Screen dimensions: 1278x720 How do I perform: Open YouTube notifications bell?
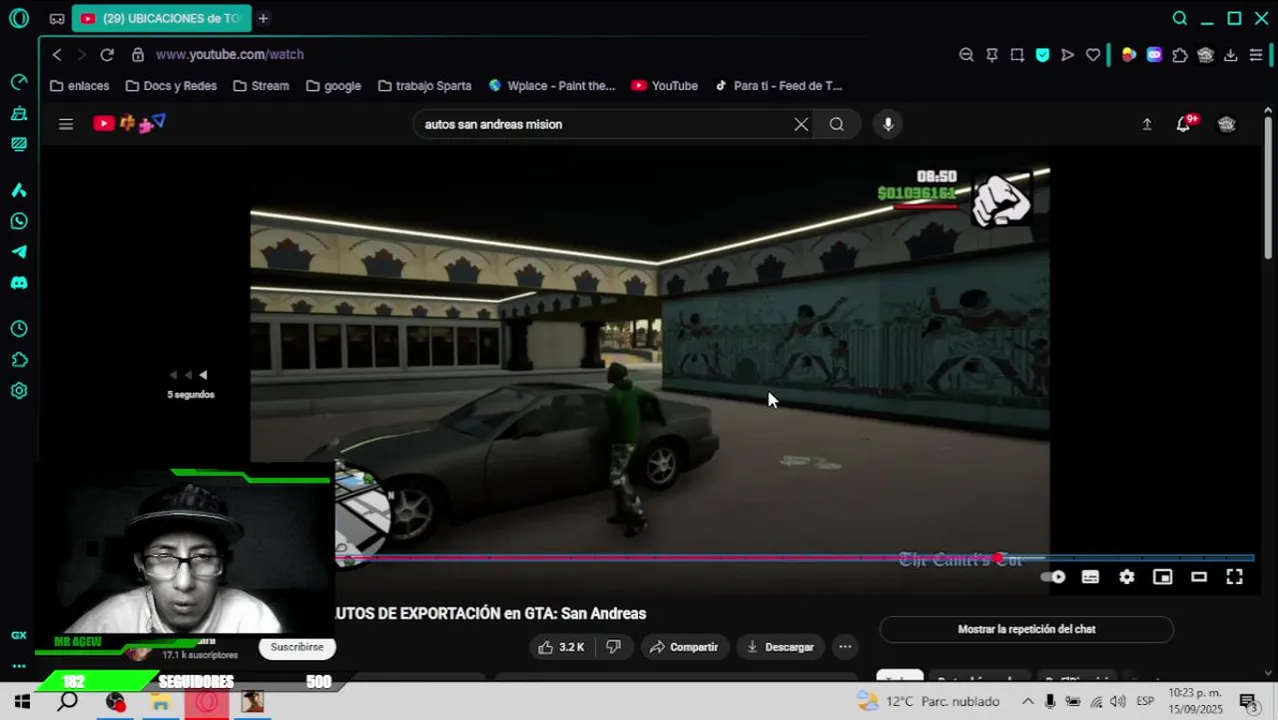(x=1184, y=124)
